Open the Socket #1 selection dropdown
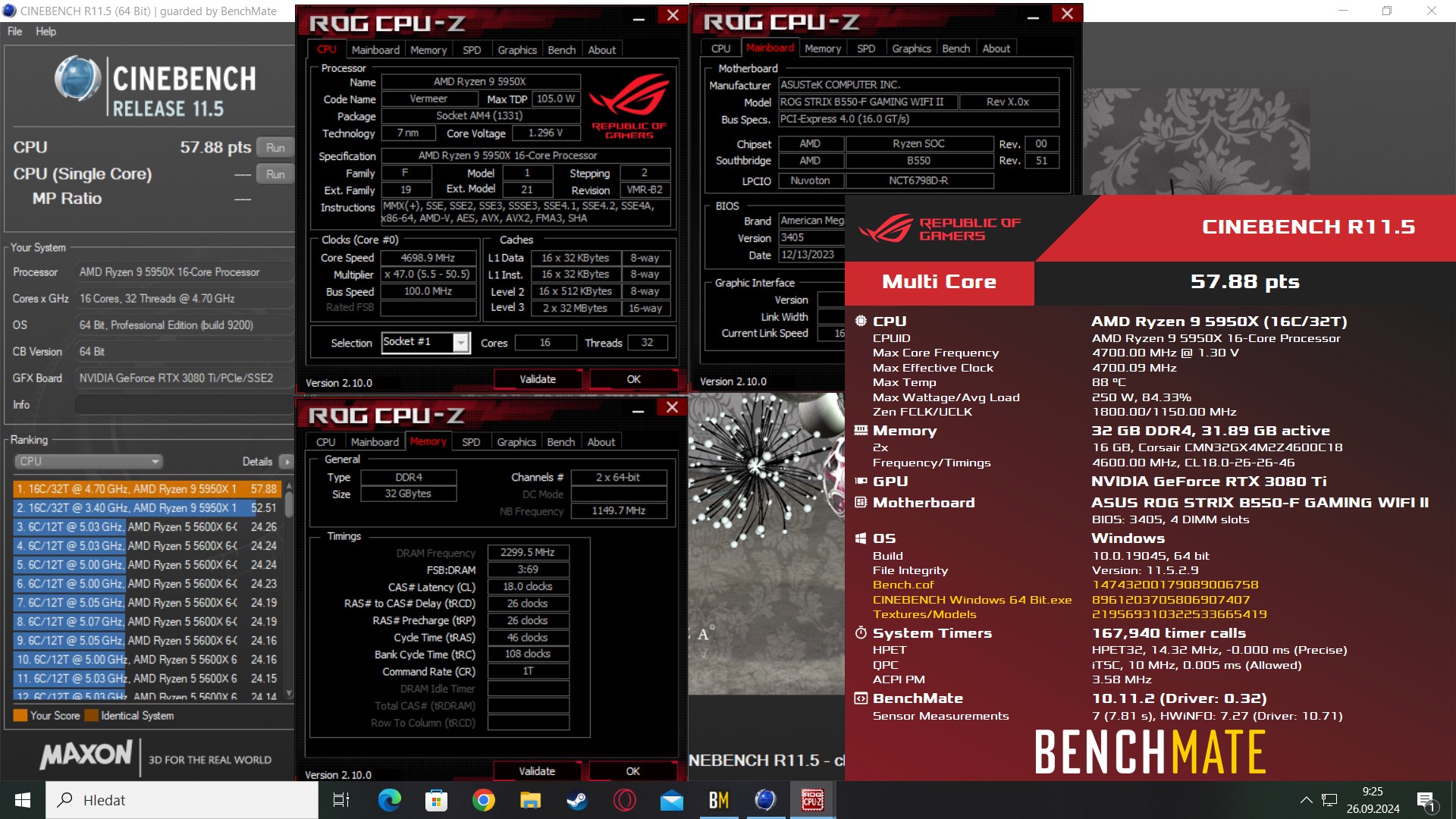1456x819 pixels. pos(460,343)
